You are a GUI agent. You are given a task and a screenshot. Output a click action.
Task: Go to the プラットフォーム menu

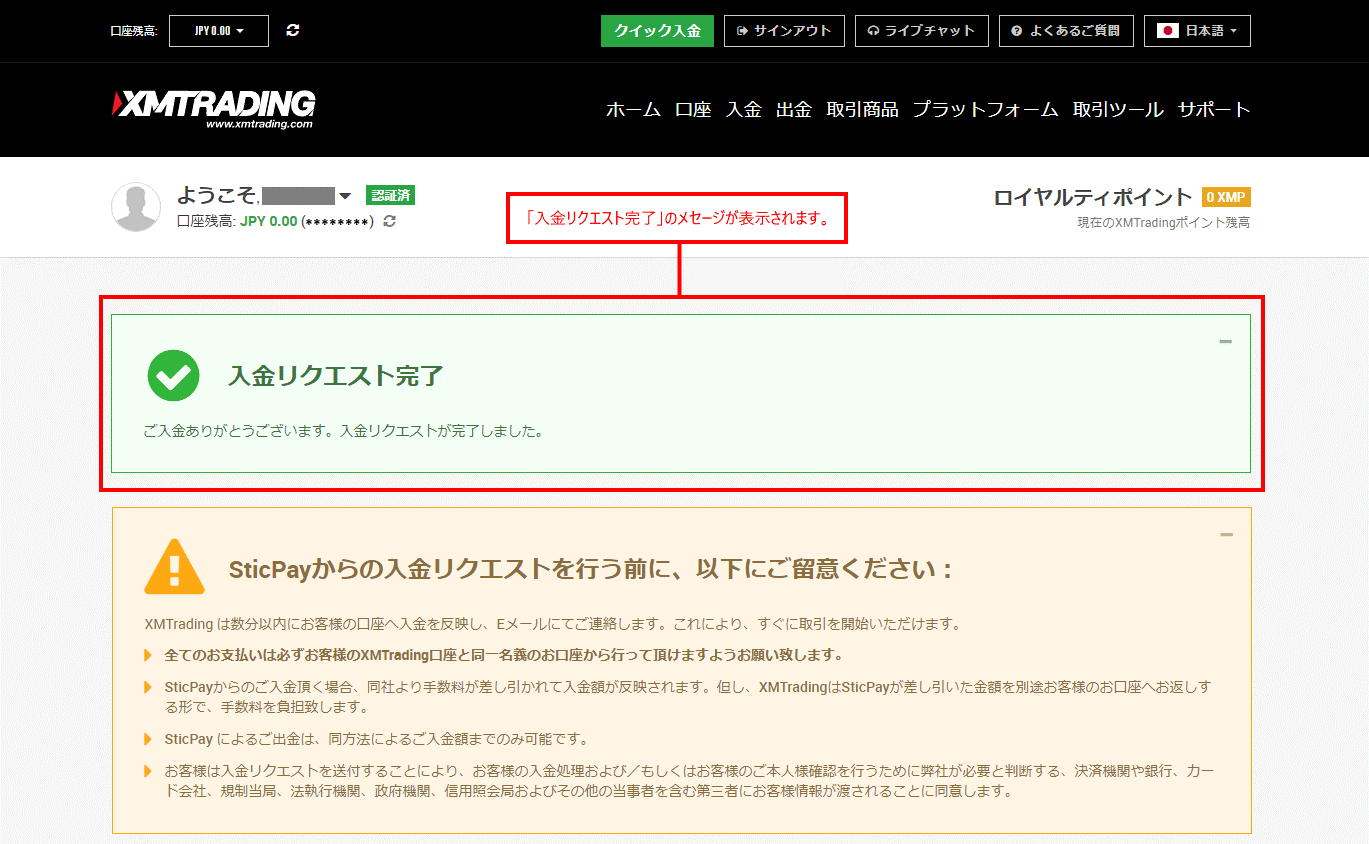(984, 110)
